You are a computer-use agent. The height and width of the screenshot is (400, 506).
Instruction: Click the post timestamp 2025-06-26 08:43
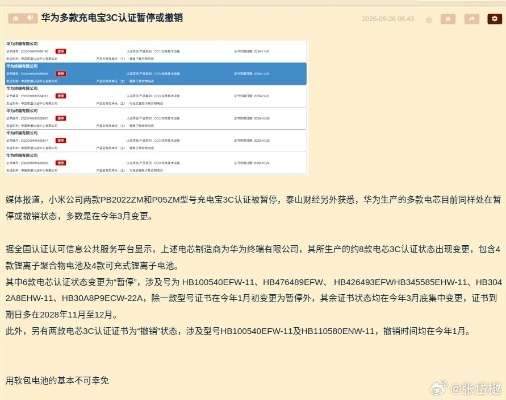click(388, 19)
